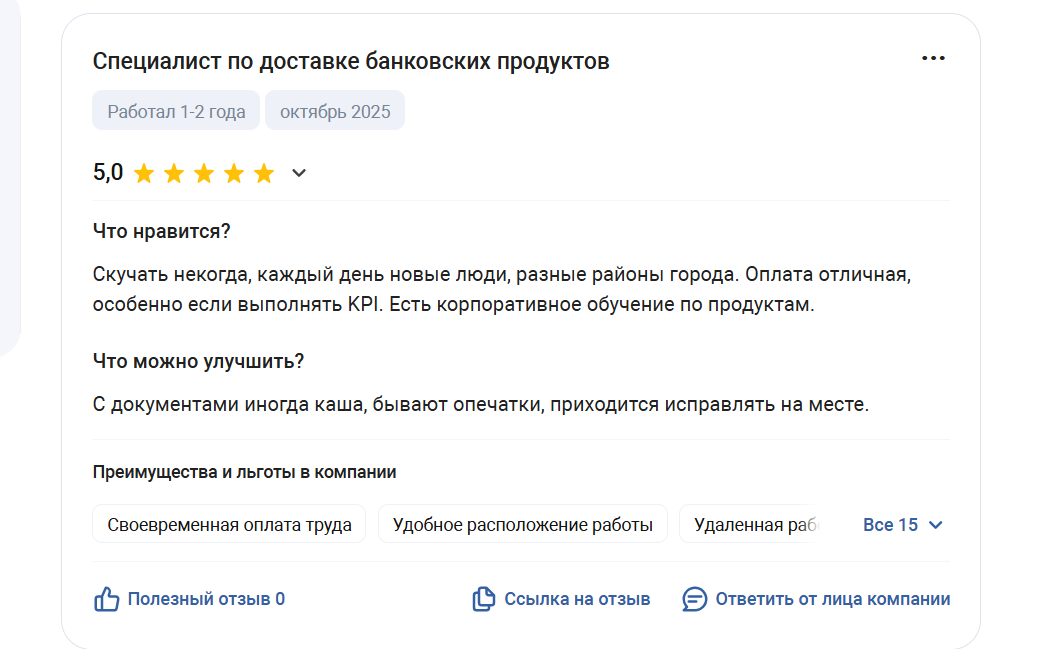Mark review as helpful via Полезный отзыв
This screenshot has height=649, width=1060.
click(x=206, y=600)
